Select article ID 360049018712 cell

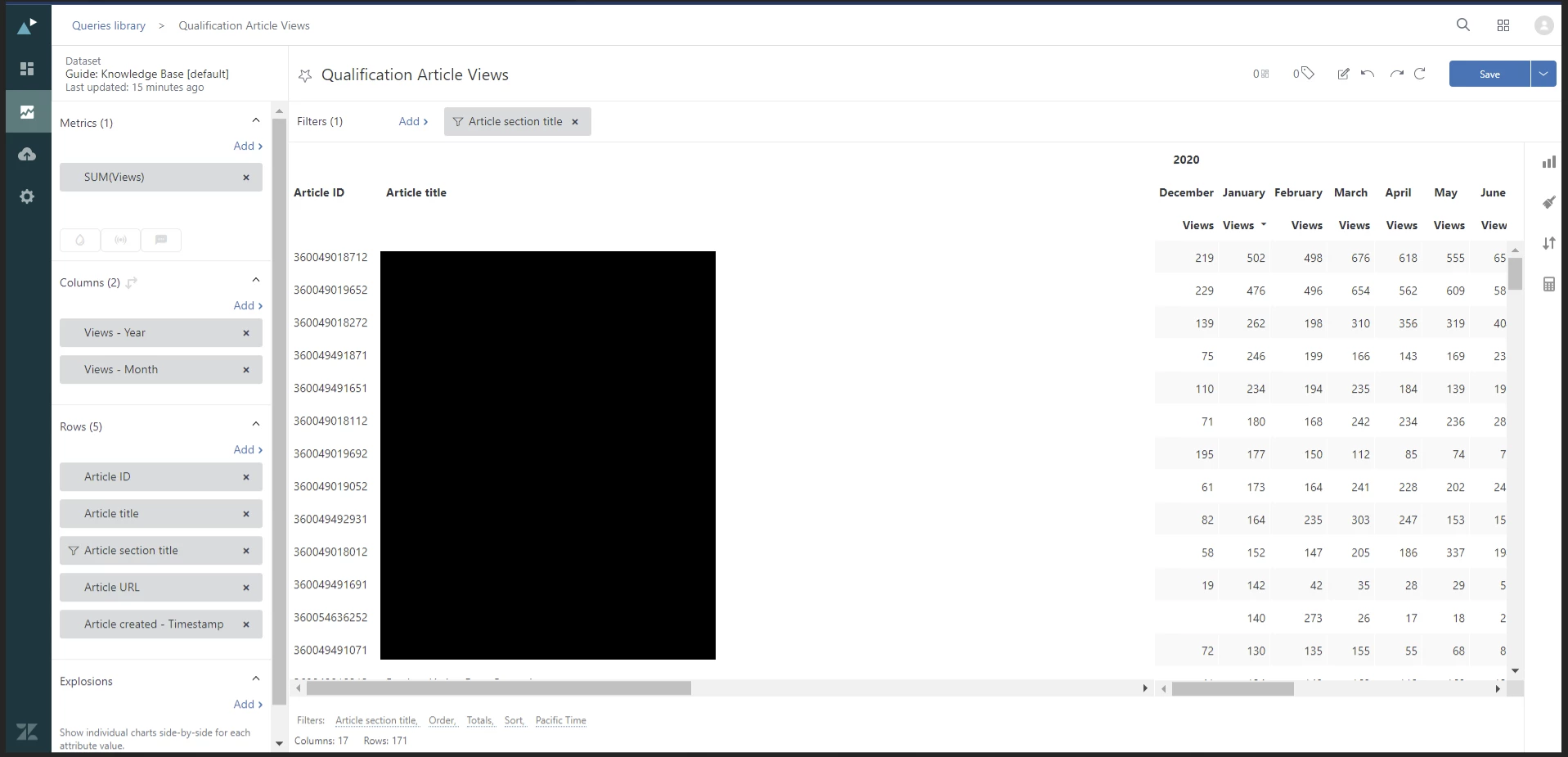pyautogui.click(x=330, y=257)
